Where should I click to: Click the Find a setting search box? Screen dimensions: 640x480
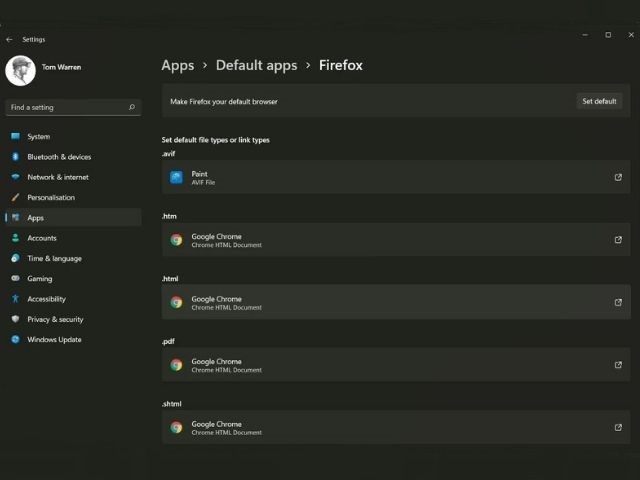pyautogui.click(x=65, y=107)
